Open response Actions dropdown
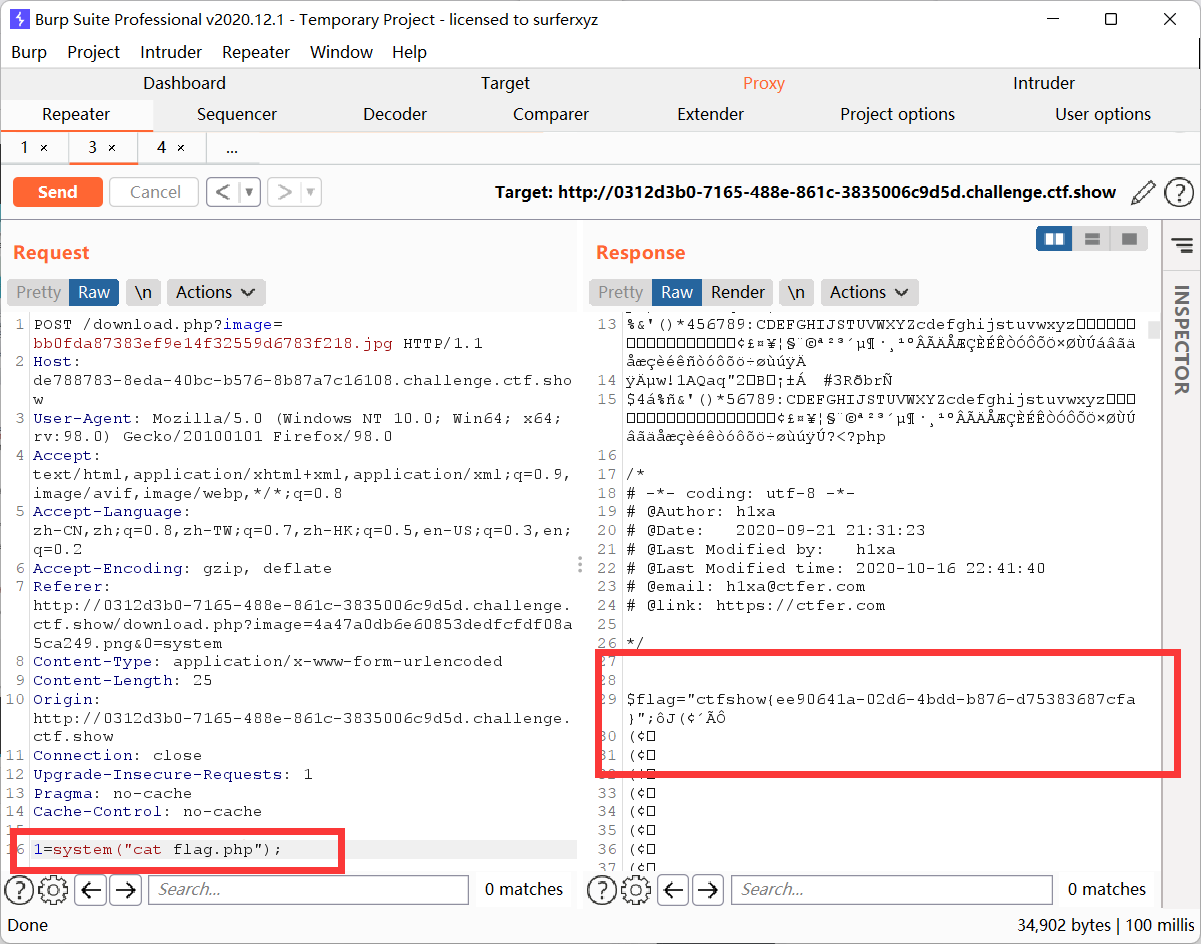This screenshot has height=944, width=1201. tap(869, 292)
